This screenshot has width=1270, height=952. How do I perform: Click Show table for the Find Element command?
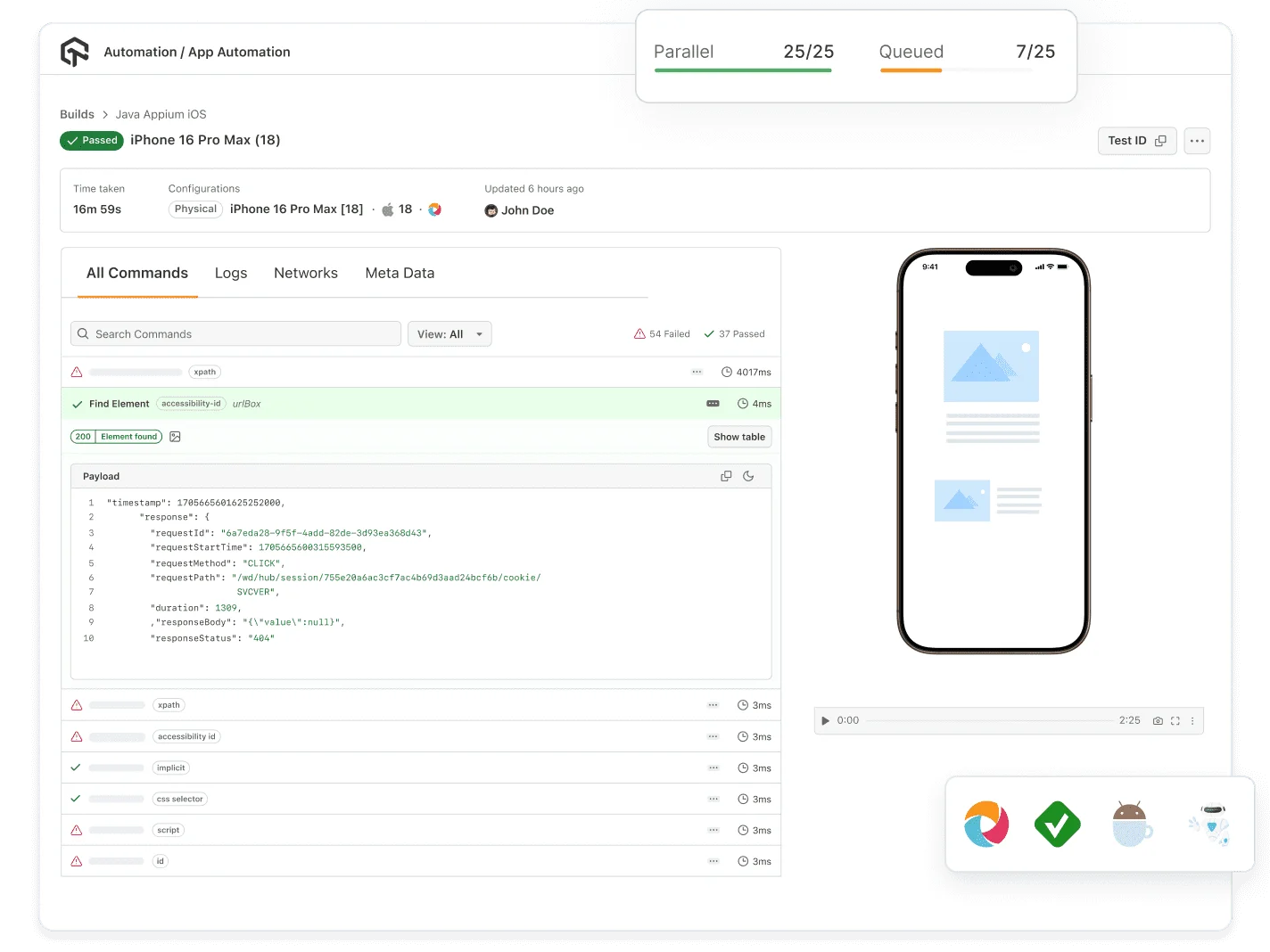(739, 436)
